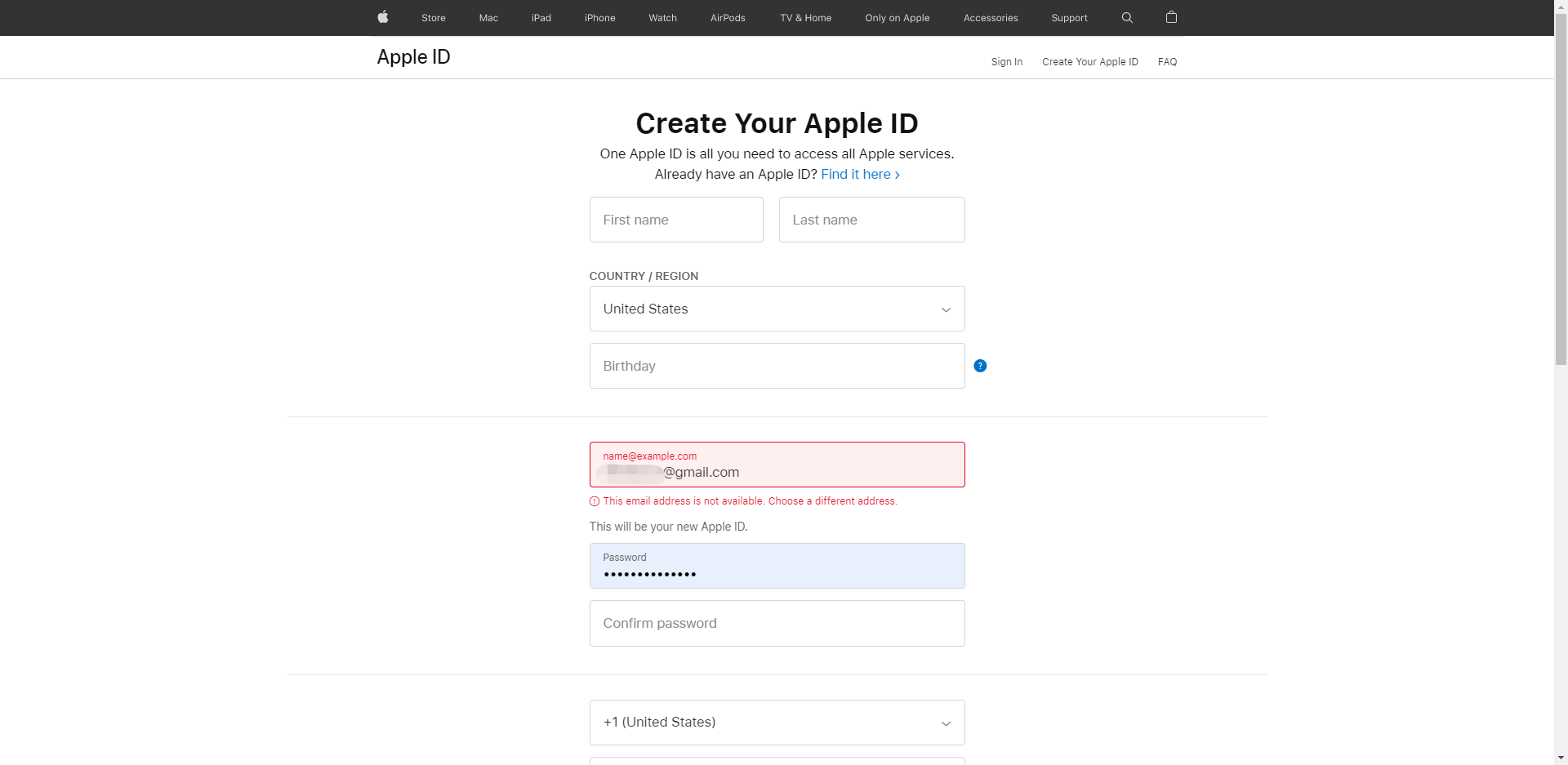
Task: Focus the Last name input field
Action: click(871, 220)
